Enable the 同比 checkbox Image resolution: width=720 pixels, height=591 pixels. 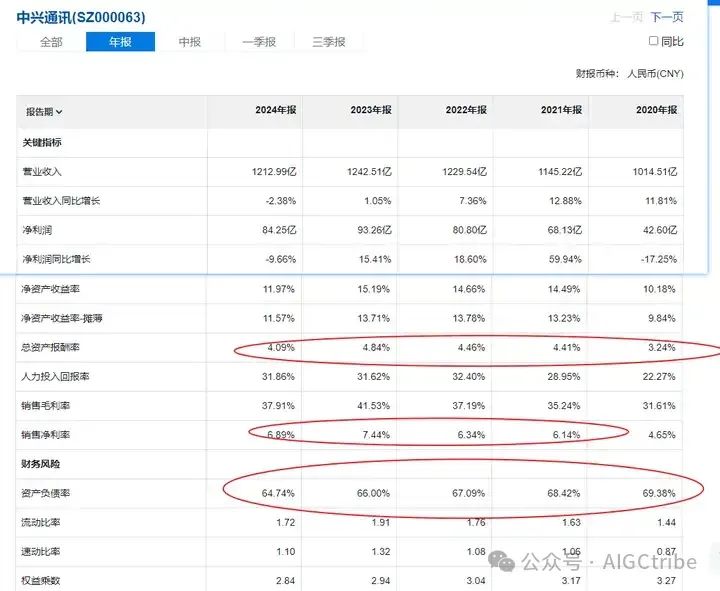[653, 41]
